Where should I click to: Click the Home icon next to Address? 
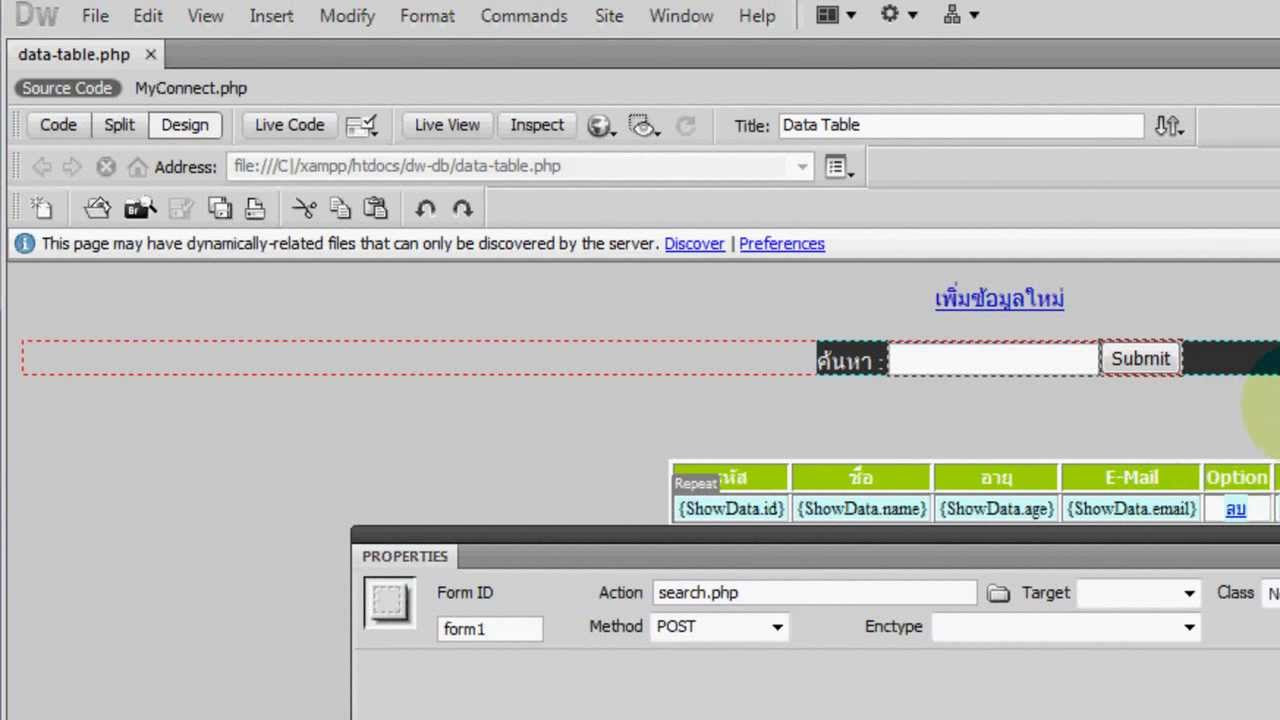click(x=137, y=167)
